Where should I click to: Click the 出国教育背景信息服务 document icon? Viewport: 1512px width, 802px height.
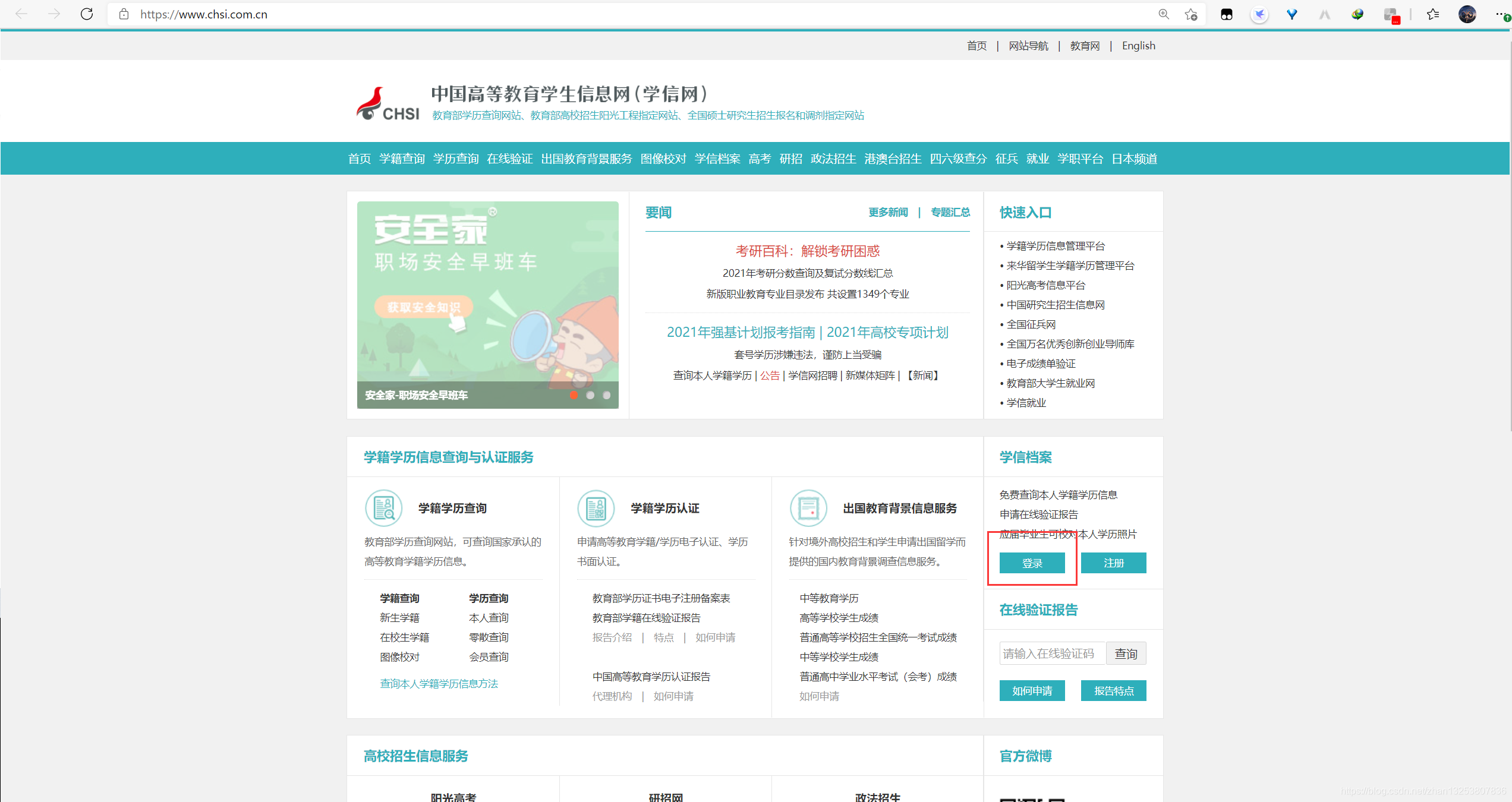click(x=808, y=508)
